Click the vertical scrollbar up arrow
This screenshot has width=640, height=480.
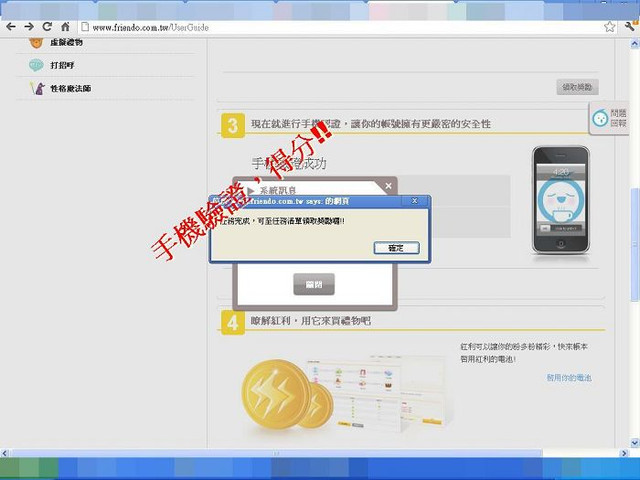(x=635, y=42)
